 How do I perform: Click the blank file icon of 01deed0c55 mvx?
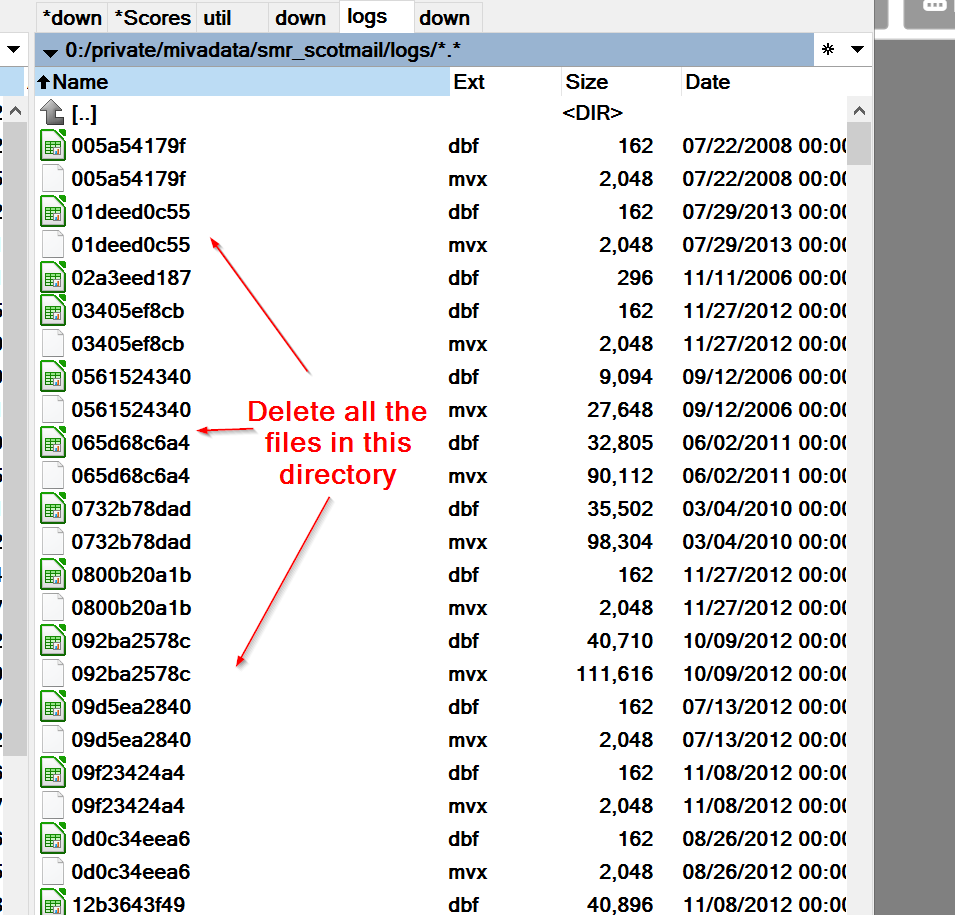click(x=53, y=245)
